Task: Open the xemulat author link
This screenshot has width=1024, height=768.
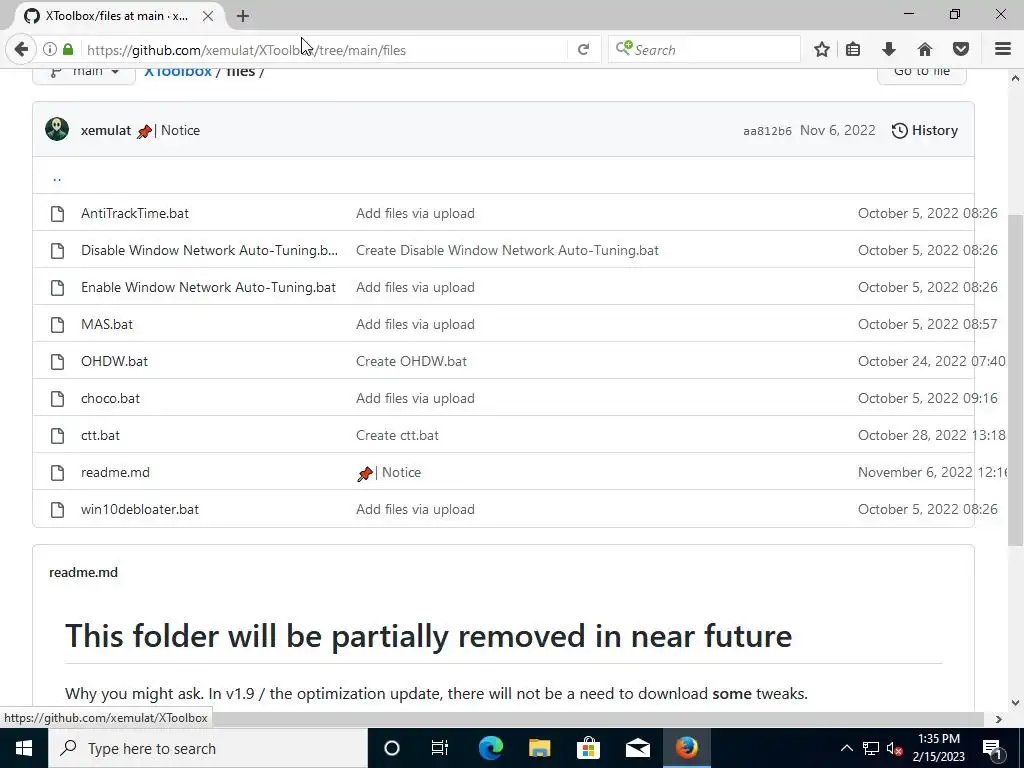Action: tap(106, 130)
